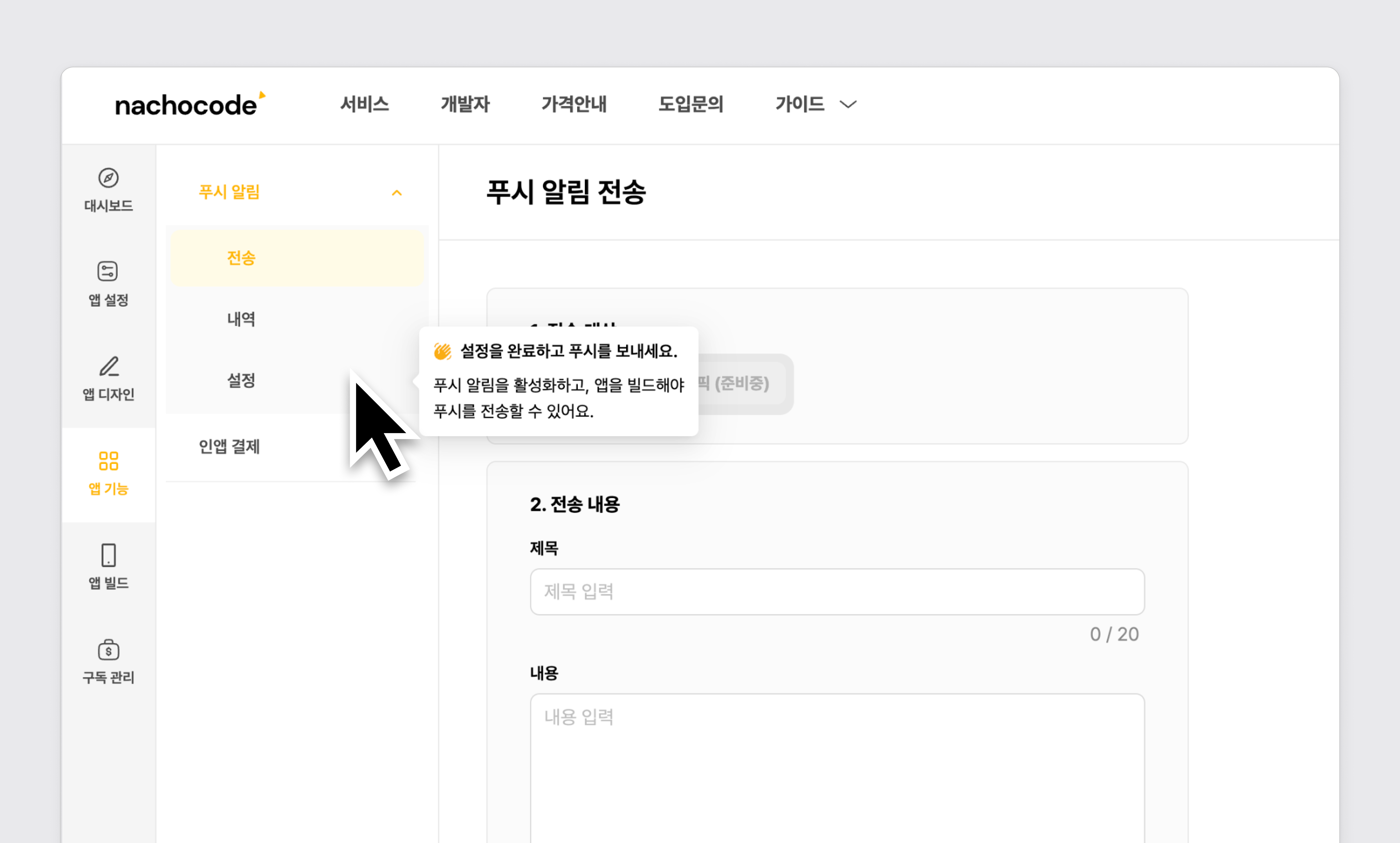Click the 도입문의 nav link
1400x843 pixels.
[x=691, y=104]
